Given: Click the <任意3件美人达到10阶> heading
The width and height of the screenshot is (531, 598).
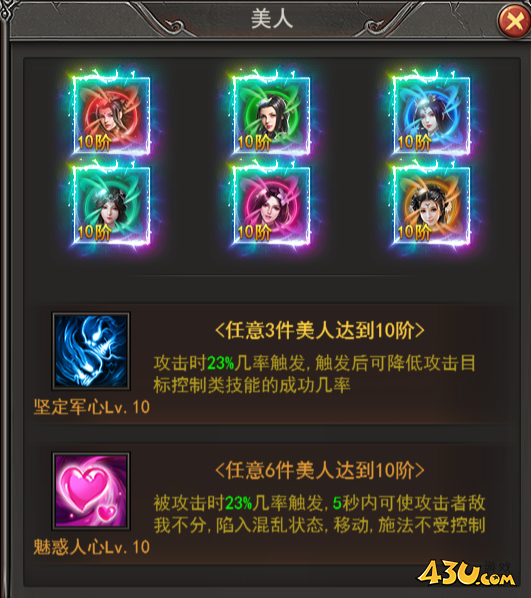Looking at the screenshot, I should point(320,330).
